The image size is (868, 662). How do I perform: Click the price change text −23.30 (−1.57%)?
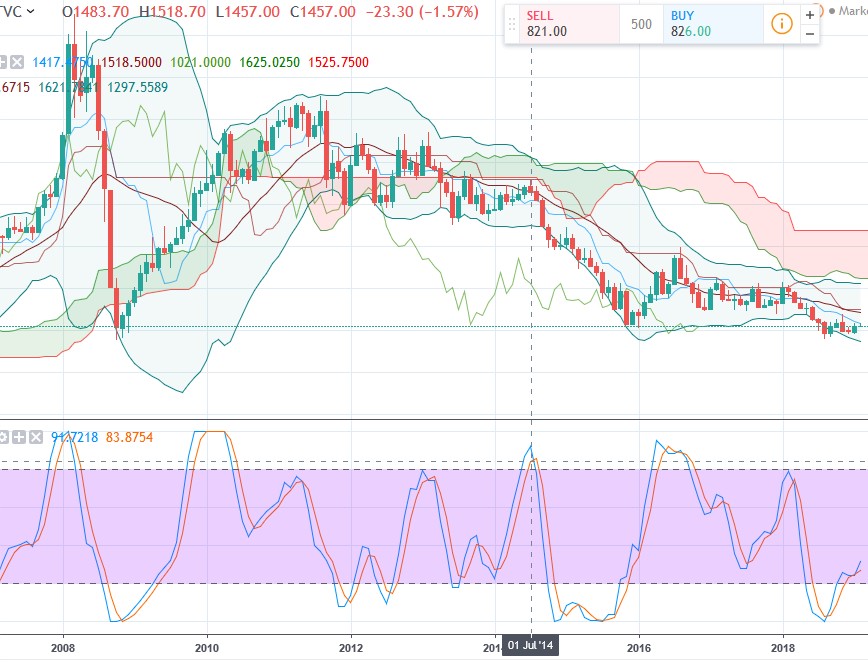[422, 12]
